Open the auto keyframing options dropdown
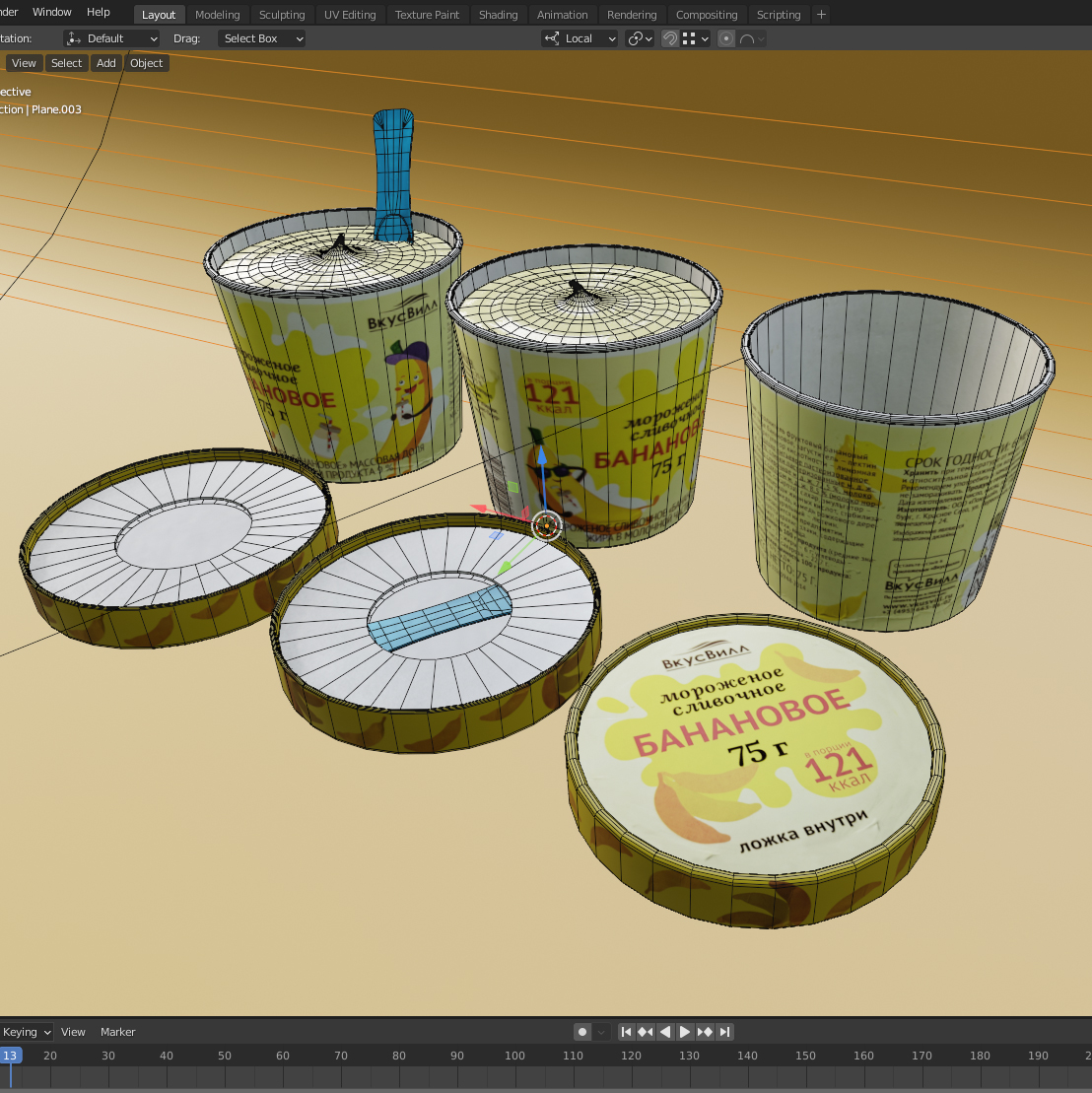 (x=601, y=1032)
